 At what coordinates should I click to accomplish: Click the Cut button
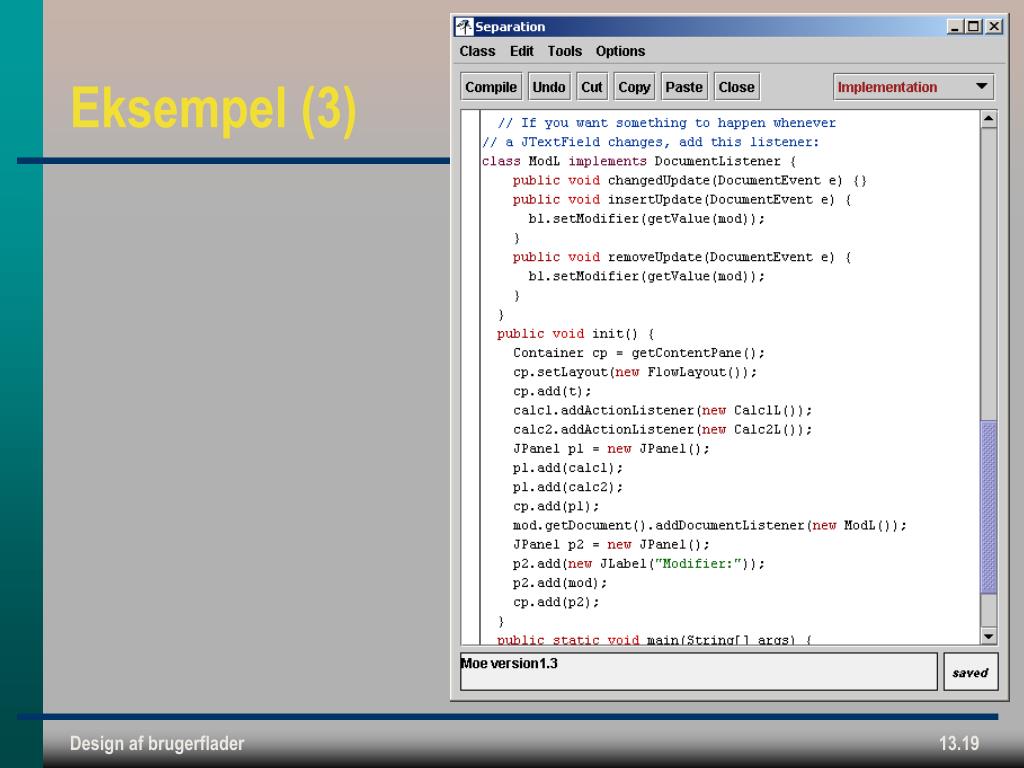click(592, 87)
